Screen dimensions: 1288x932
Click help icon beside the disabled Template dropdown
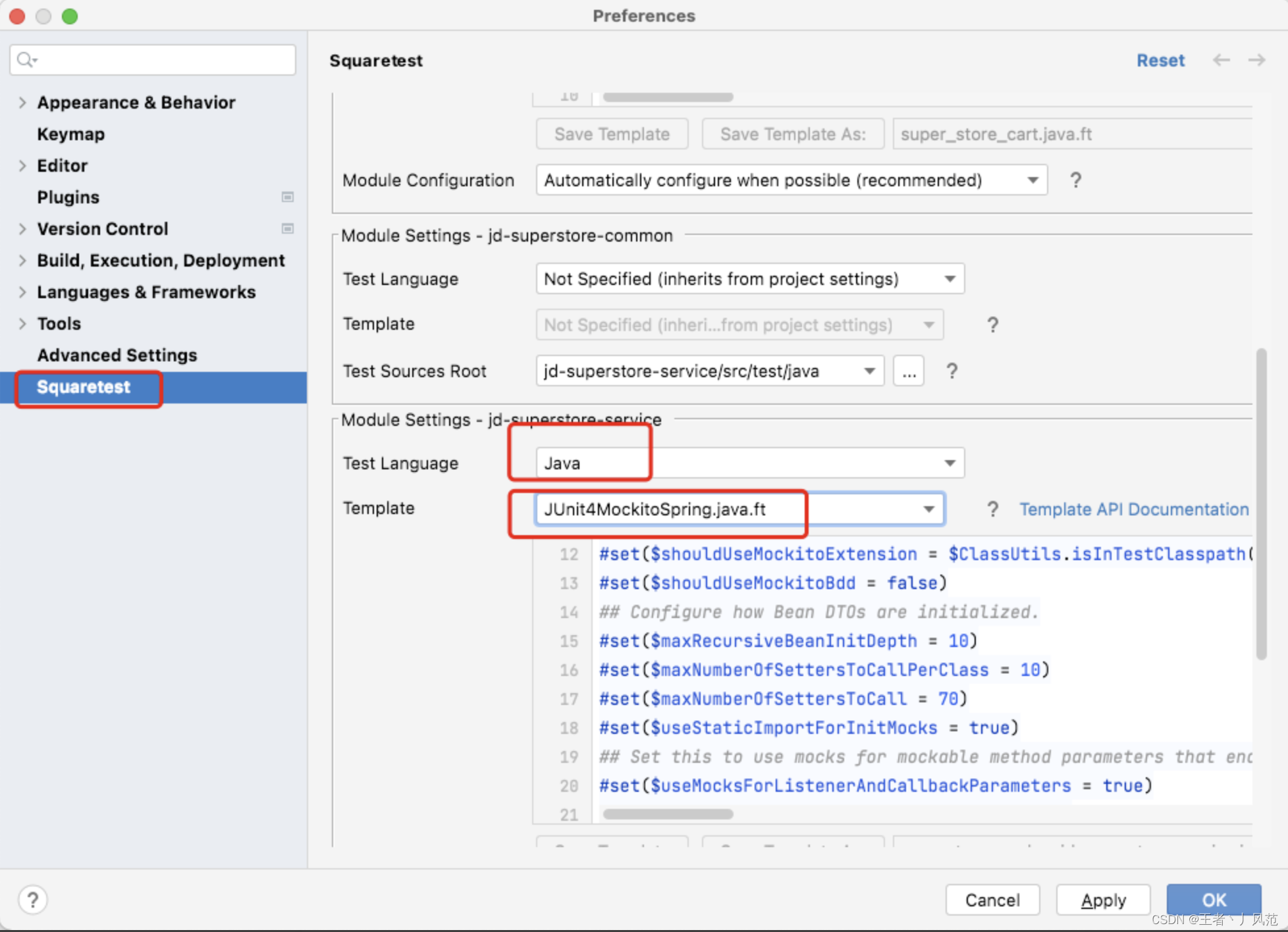992,324
